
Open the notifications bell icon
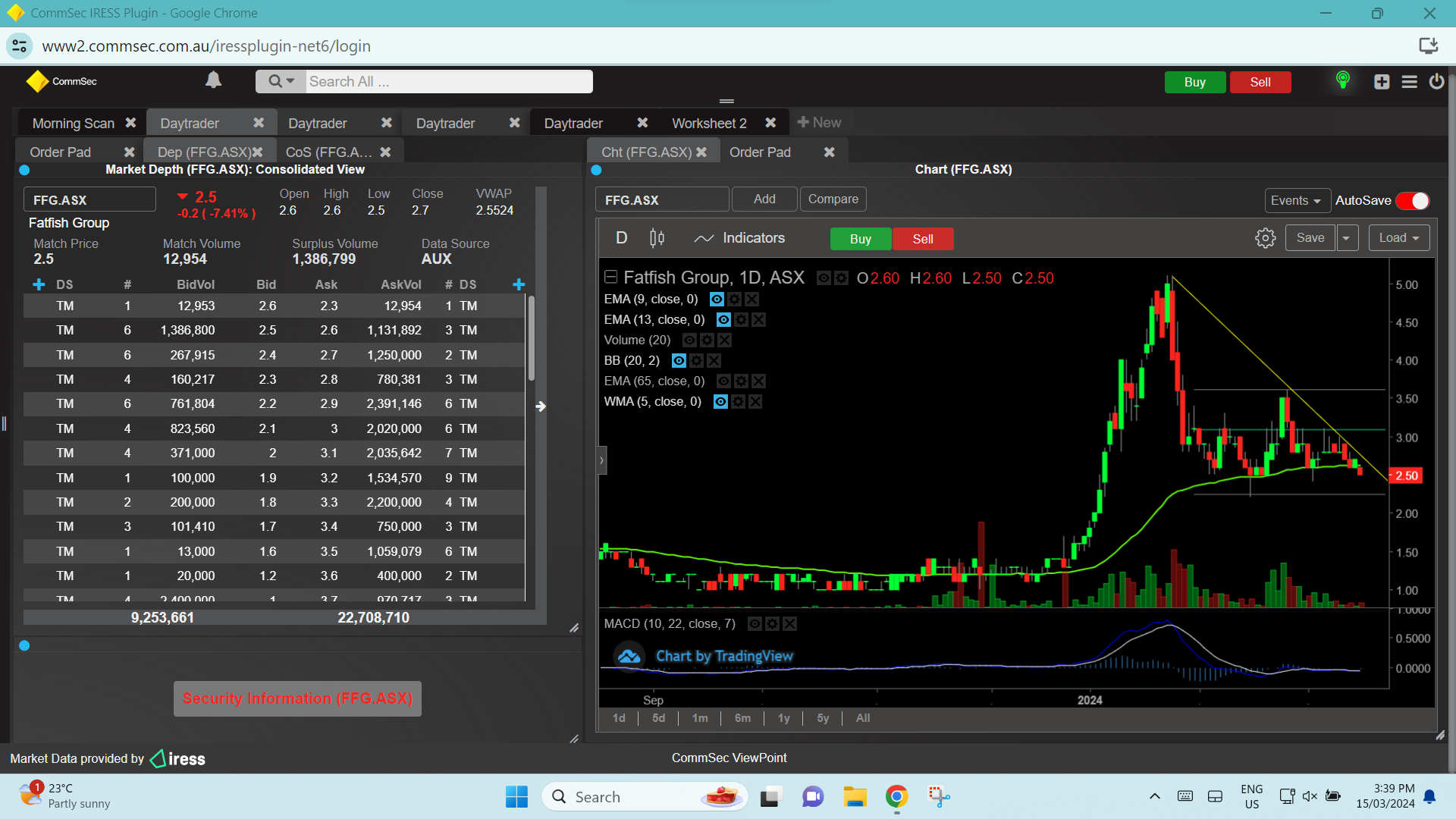click(x=214, y=80)
